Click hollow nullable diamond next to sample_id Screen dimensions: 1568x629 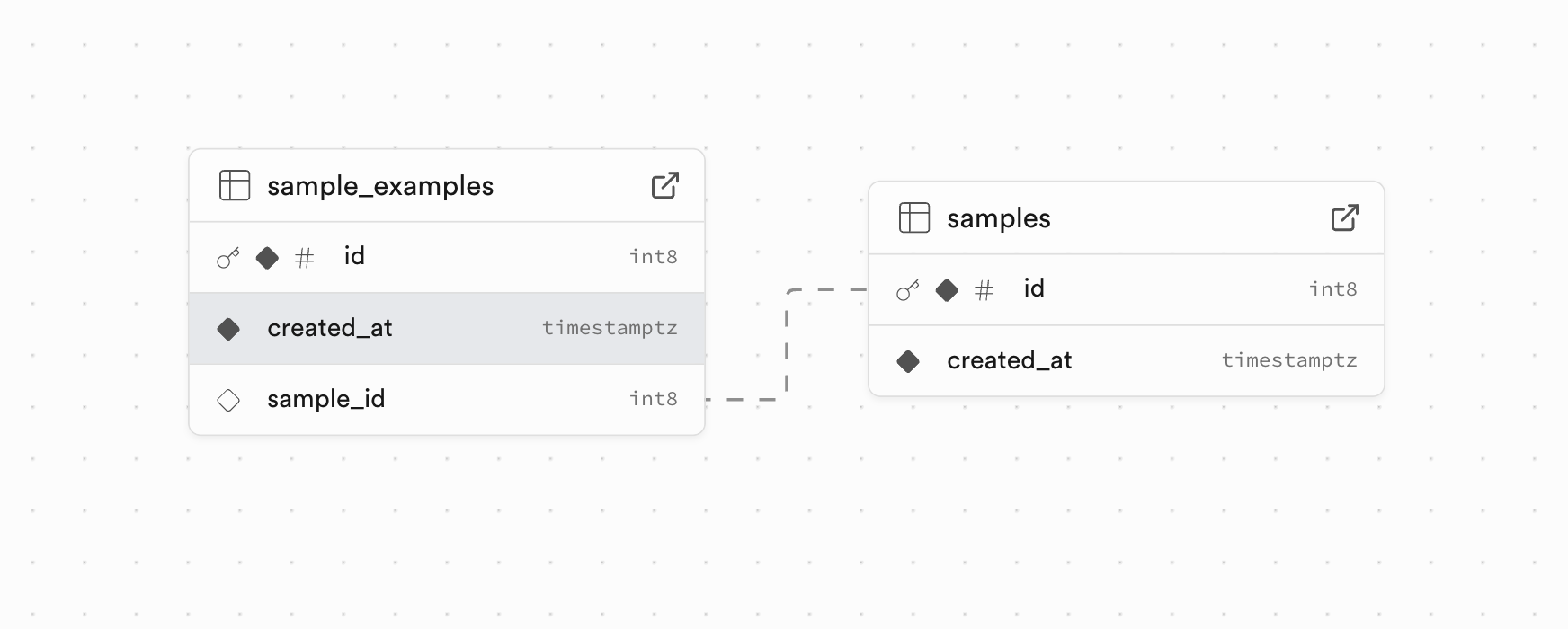[x=228, y=400]
